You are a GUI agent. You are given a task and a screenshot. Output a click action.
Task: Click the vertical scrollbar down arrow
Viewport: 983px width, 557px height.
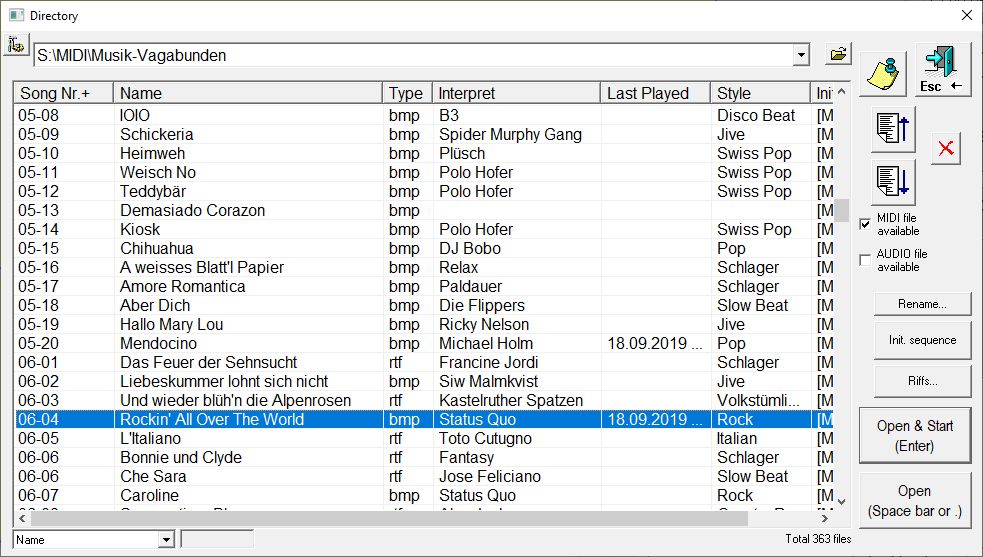point(841,501)
